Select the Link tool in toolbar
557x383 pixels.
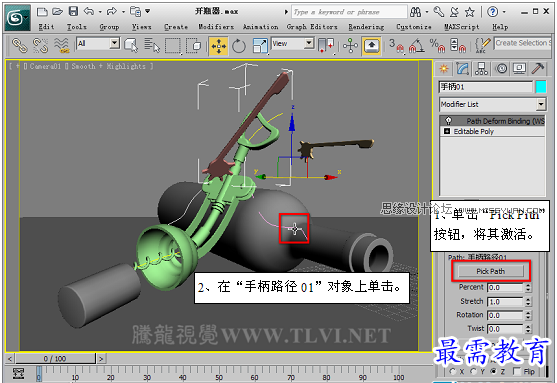click(x=20, y=45)
